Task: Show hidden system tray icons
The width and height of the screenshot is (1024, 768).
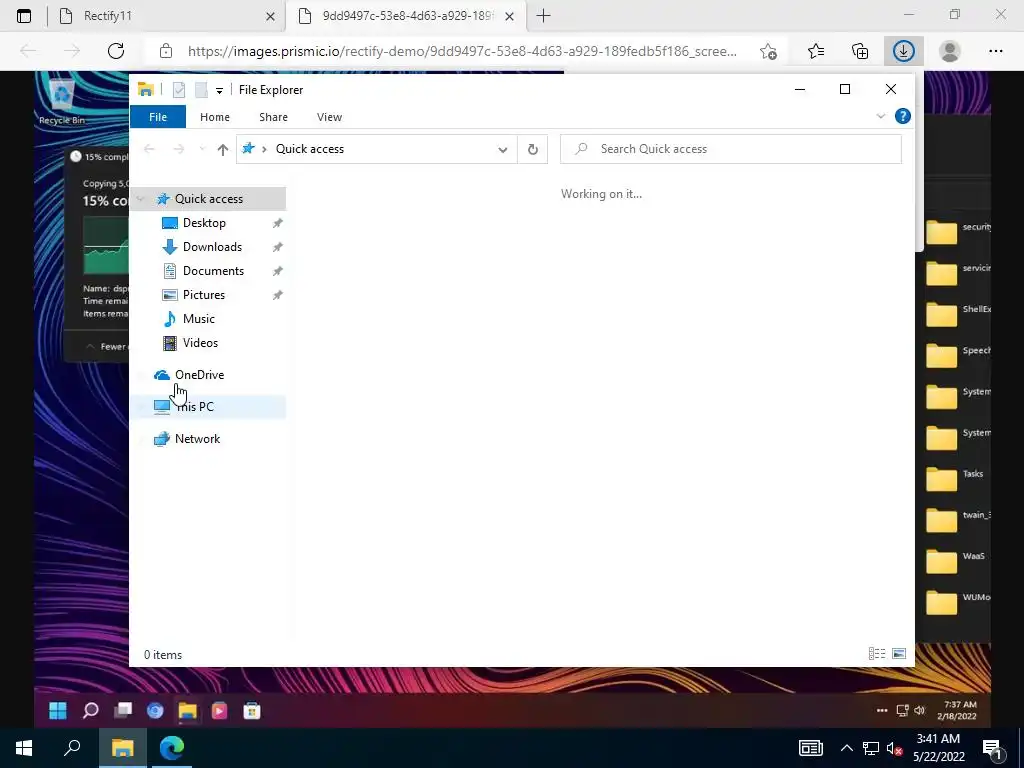Action: [846, 748]
